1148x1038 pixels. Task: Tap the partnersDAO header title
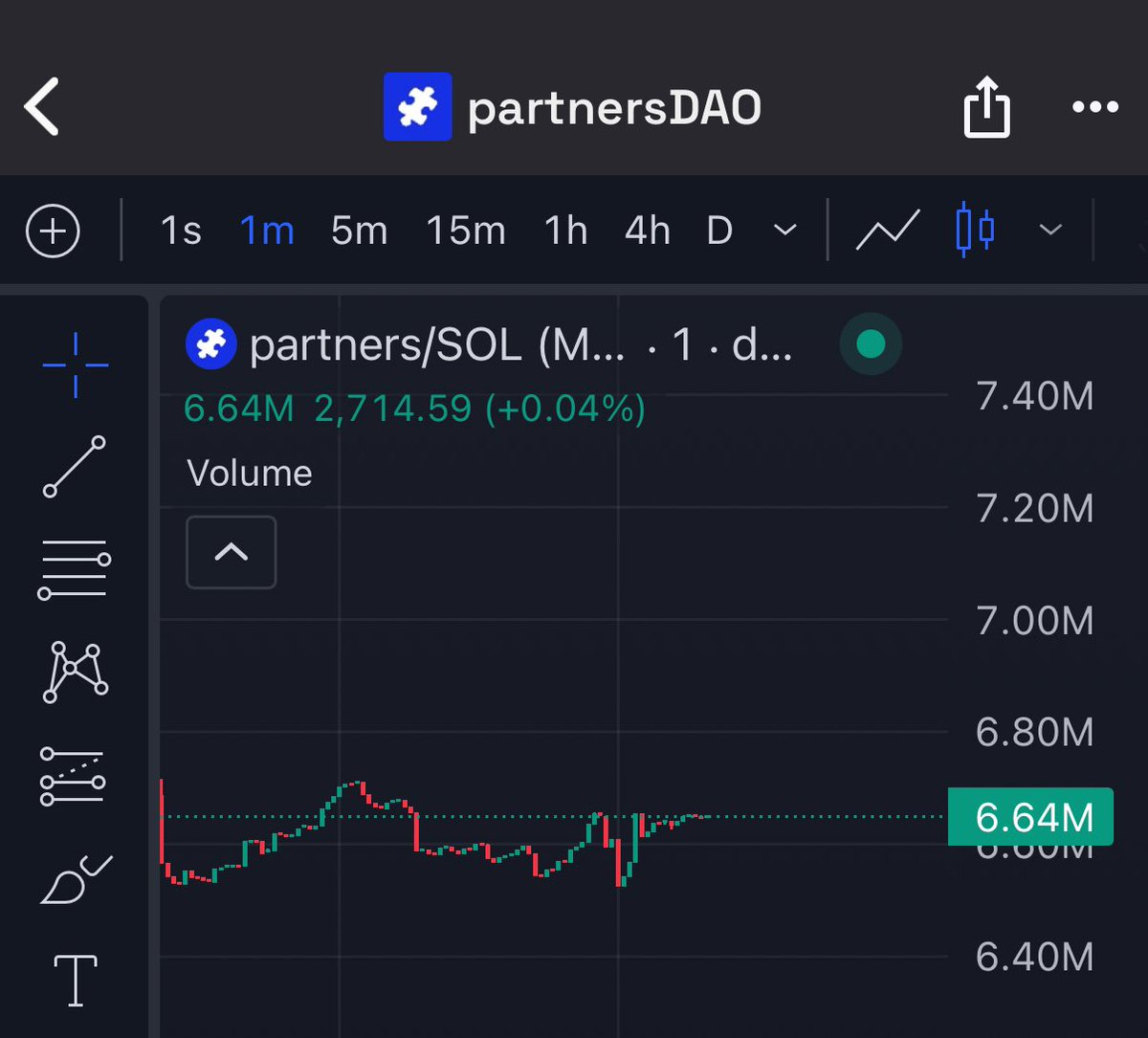pos(614,108)
